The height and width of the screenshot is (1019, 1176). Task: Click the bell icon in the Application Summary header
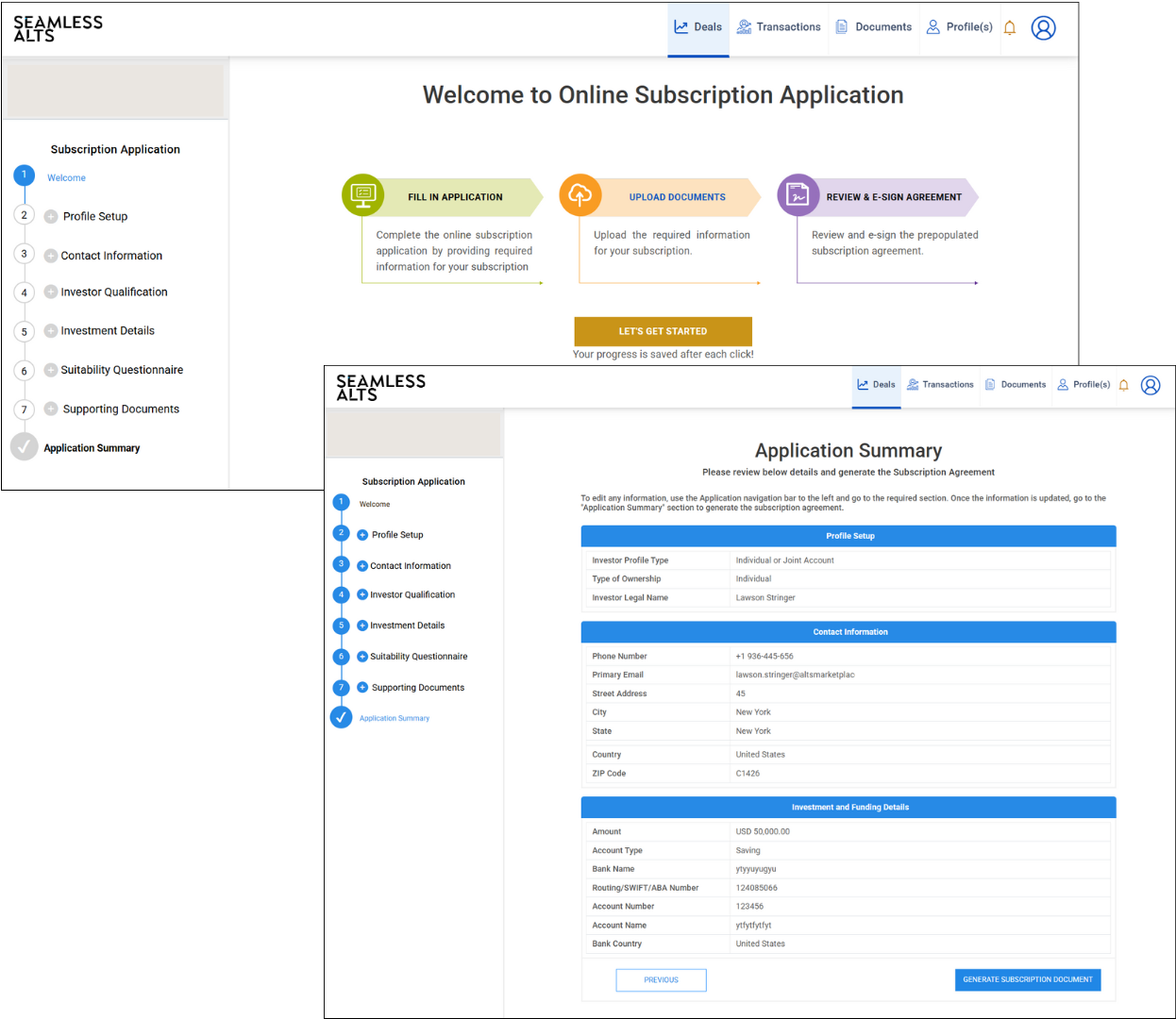[x=1123, y=385]
